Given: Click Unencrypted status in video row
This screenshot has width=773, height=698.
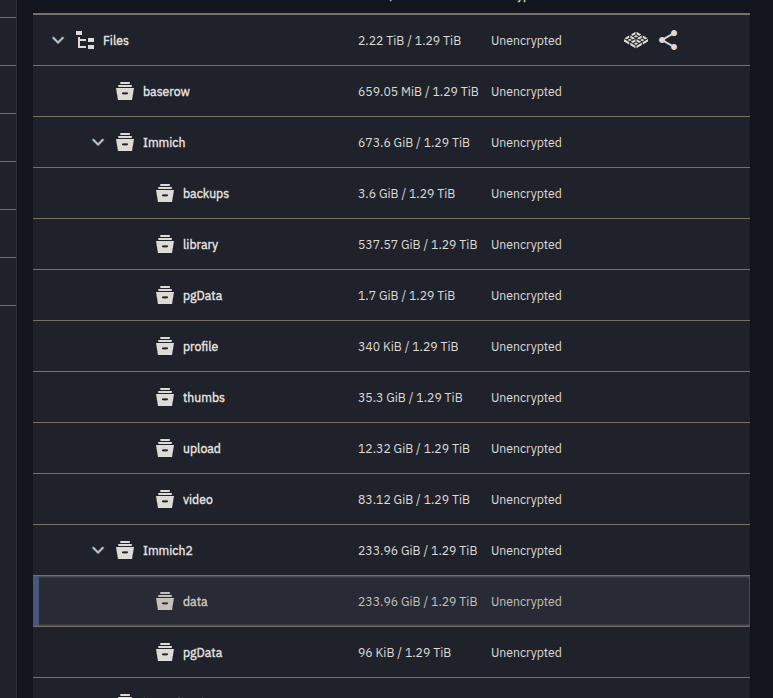Looking at the screenshot, I should (526, 500).
